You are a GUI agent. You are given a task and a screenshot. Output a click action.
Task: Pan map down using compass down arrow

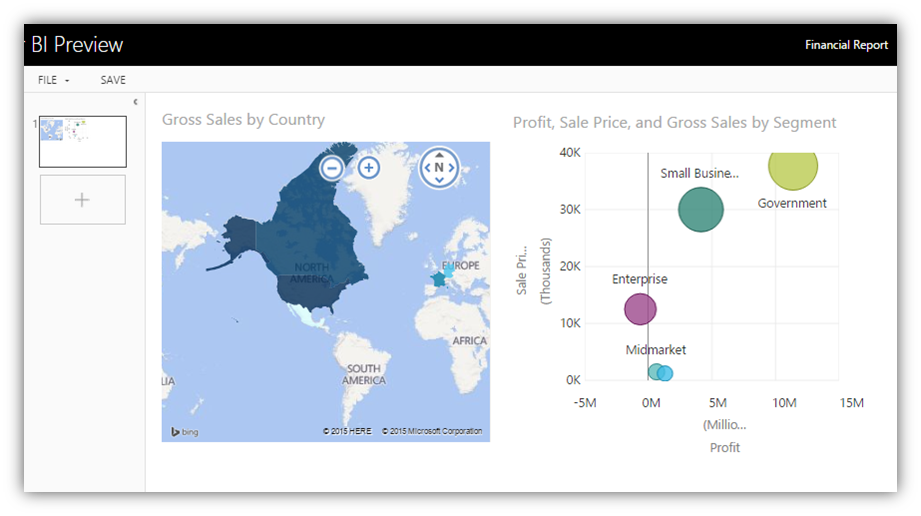click(x=439, y=181)
